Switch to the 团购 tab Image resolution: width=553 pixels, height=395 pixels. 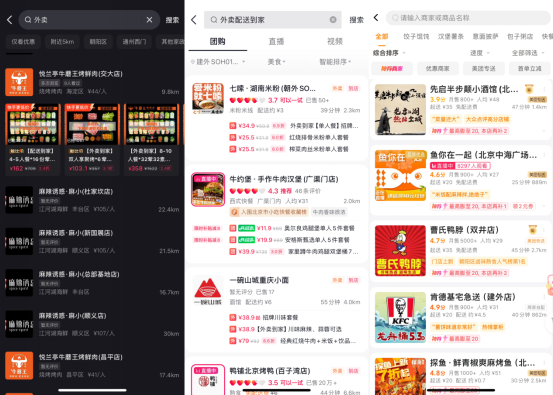[x=218, y=42]
